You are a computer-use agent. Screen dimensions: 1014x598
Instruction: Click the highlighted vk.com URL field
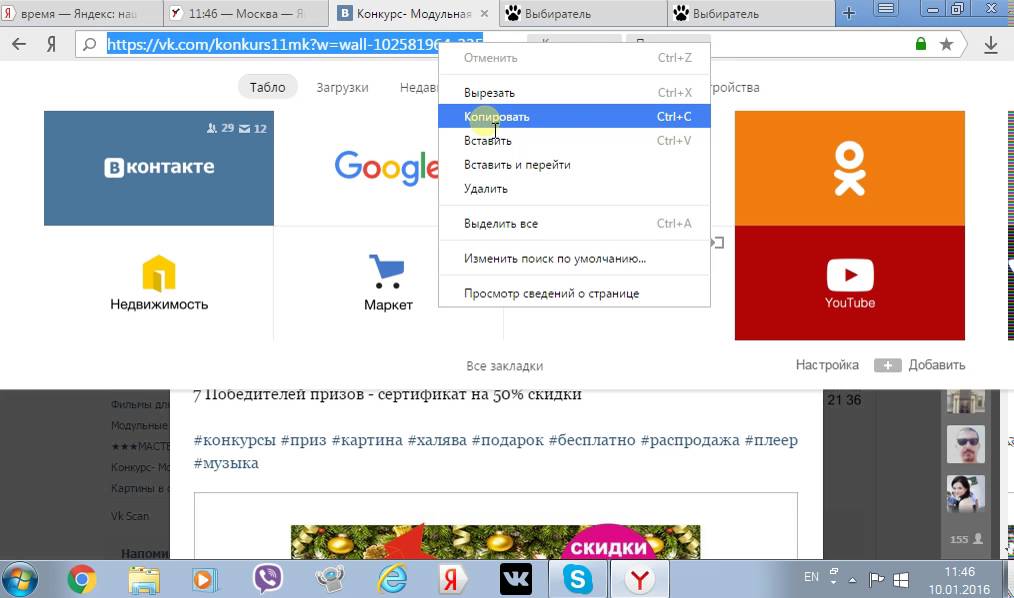point(294,44)
